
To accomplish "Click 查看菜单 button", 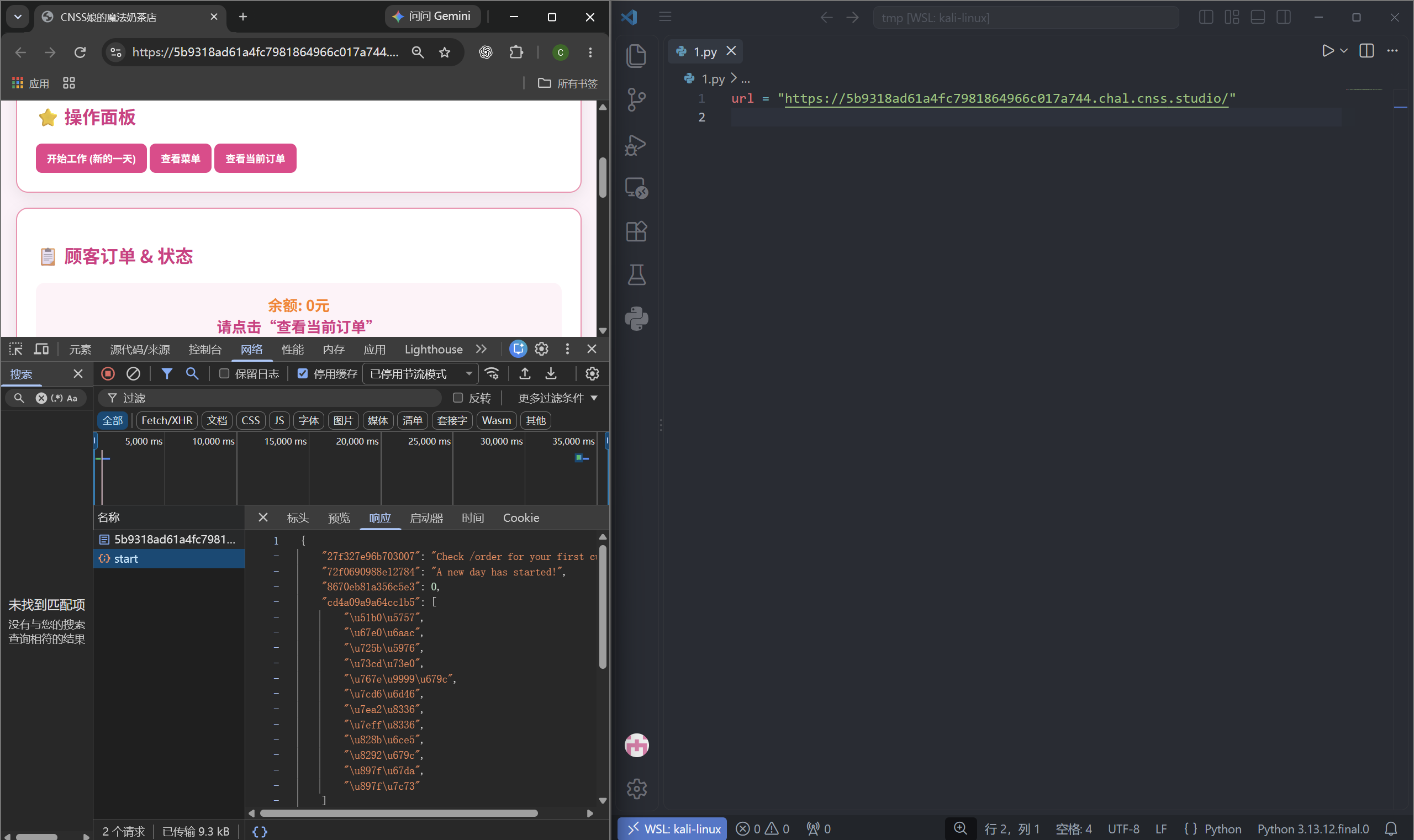I will [x=180, y=159].
